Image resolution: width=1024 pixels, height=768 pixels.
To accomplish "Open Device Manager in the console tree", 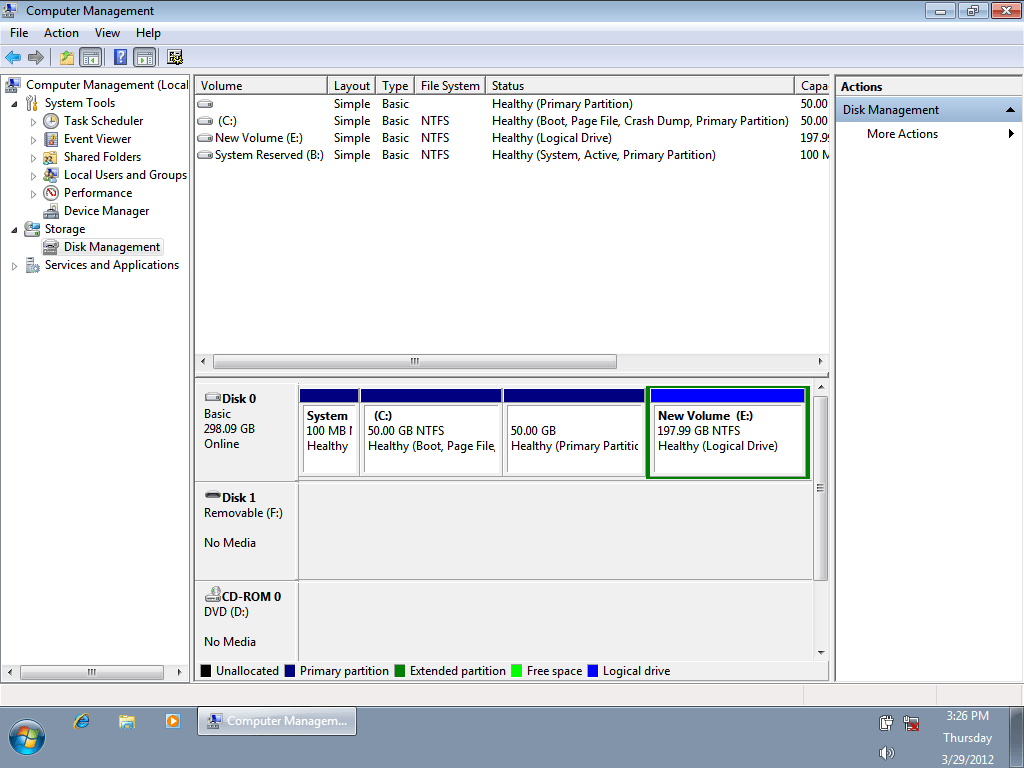I will click(106, 211).
